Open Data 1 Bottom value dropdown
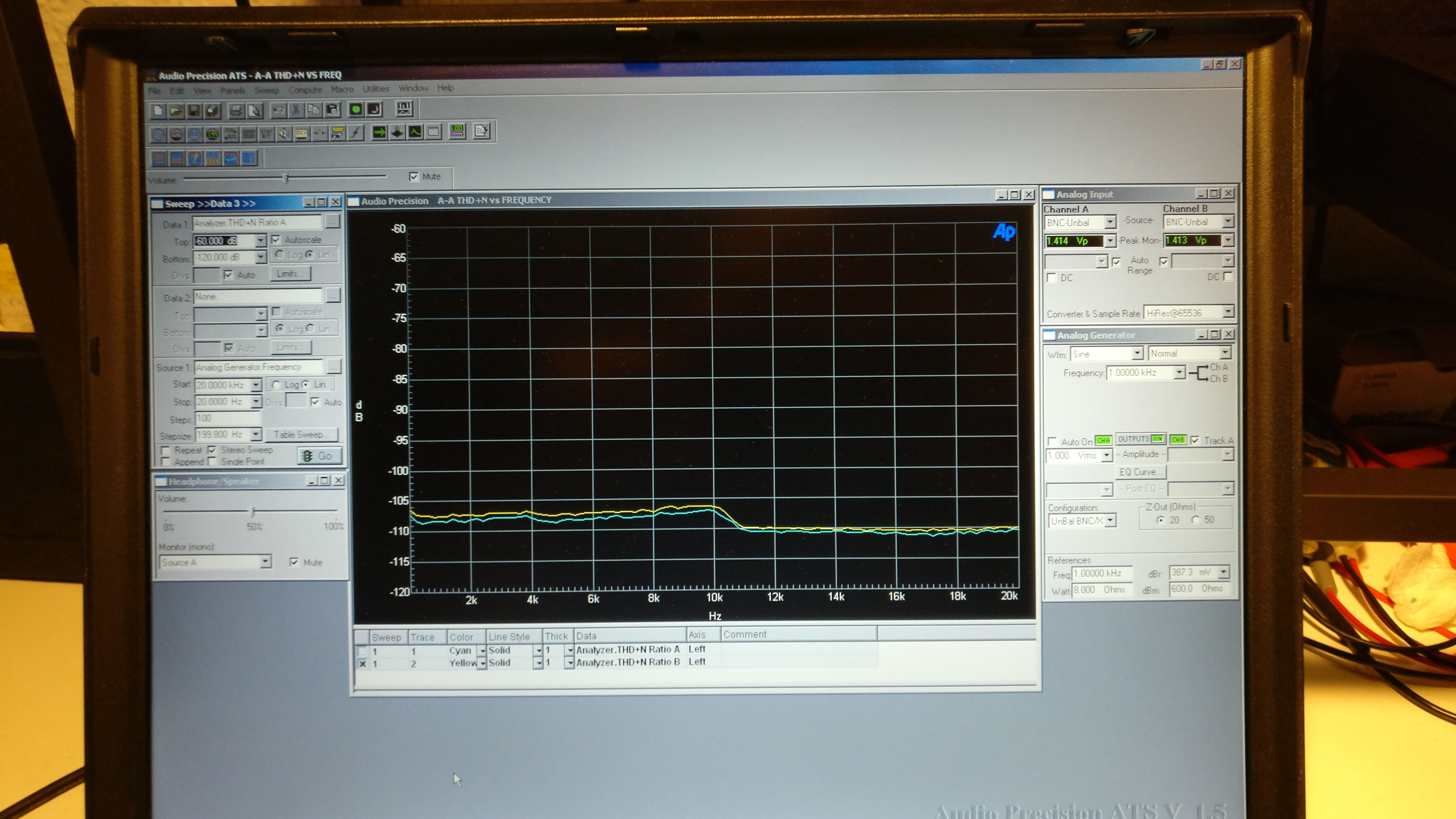Image resolution: width=1456 pixels, height=819 pixels. pyautogui.click(x=260, y=257)
